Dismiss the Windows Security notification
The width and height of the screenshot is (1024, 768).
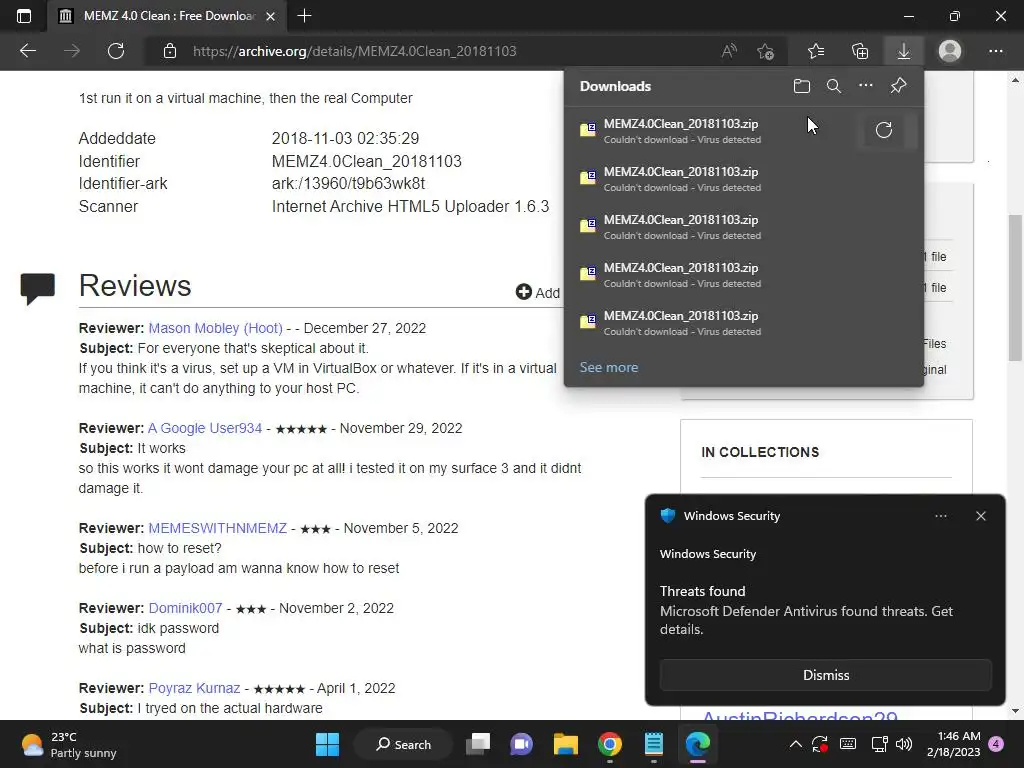point(825,675)
